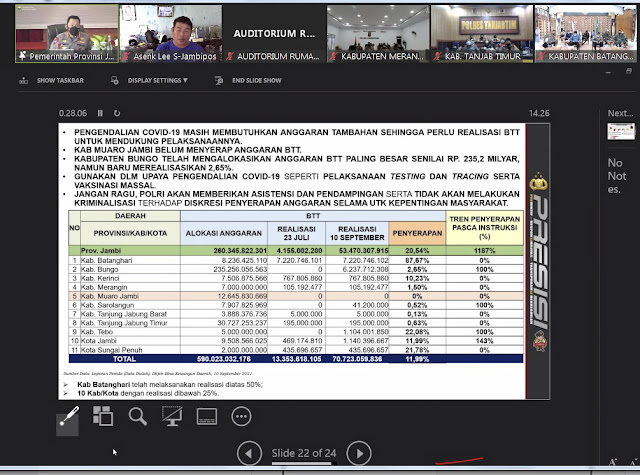Select Kabupaten Meran video tile
The height and width of the screenshot is (475, 640).
(378, 33)
